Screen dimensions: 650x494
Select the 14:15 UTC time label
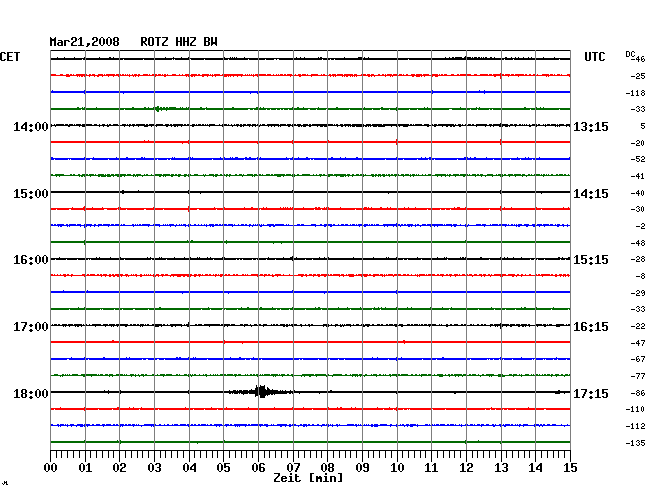[x=591, y=194]
